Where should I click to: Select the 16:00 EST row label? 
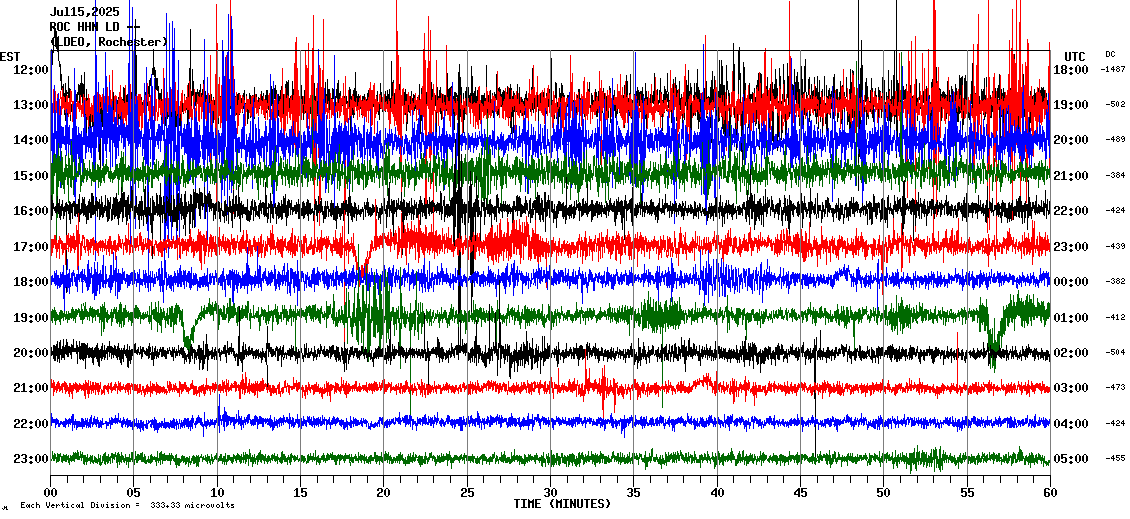pyautogui.click(x=30, y=211)
